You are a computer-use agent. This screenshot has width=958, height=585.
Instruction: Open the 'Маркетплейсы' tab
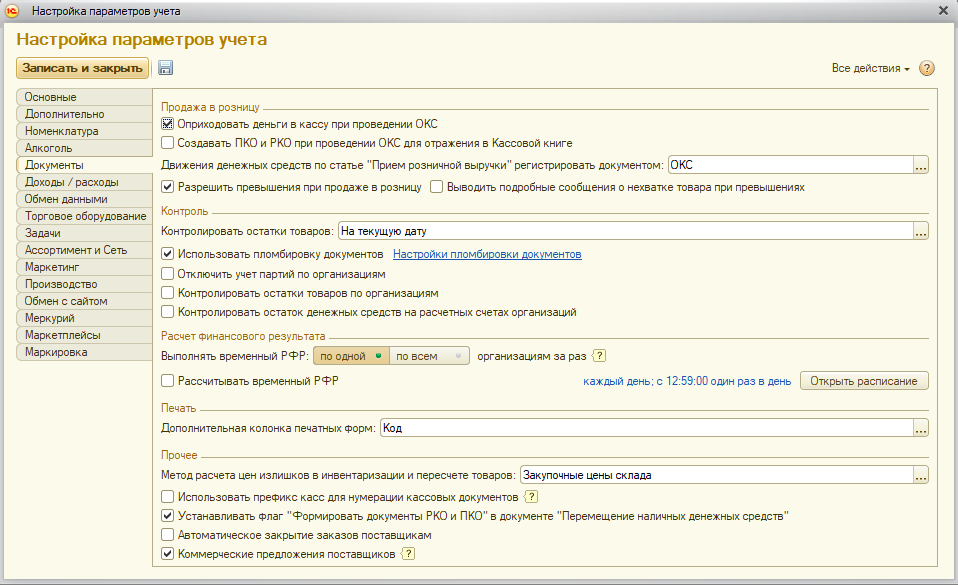click(x=84, y=335)
